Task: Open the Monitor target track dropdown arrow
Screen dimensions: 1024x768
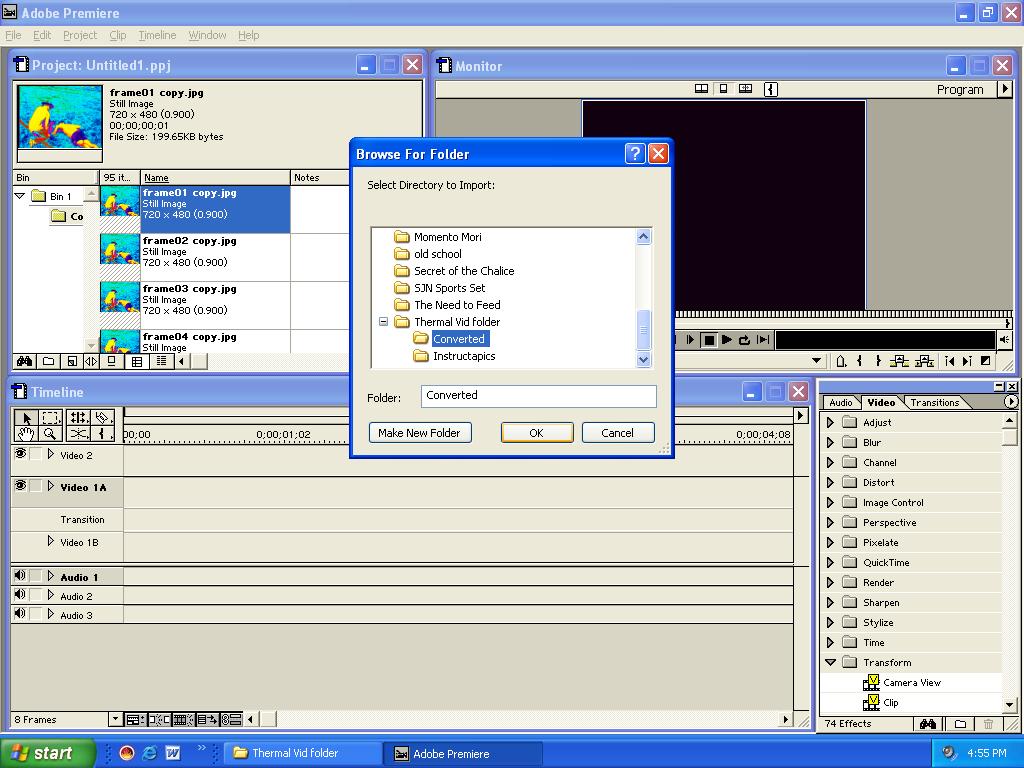Action: [x=816, y=360]
